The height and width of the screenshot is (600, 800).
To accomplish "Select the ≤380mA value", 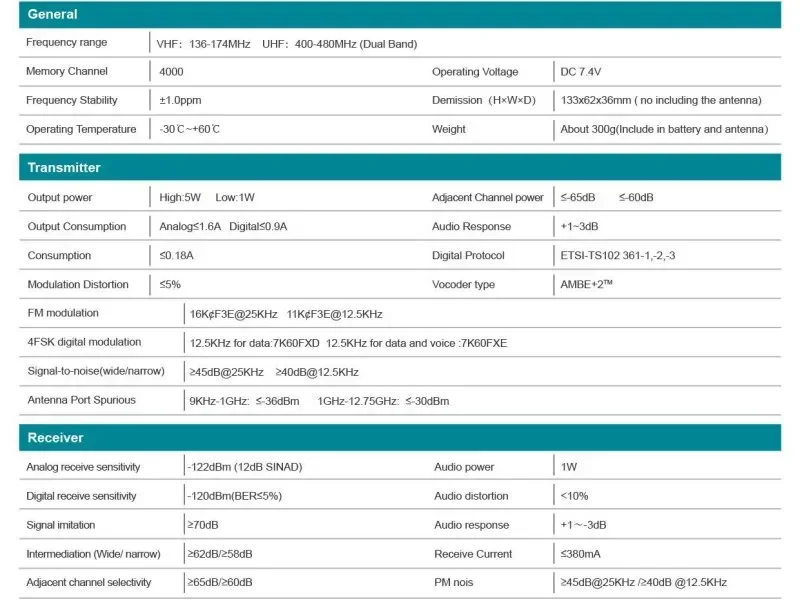I will coord(580,555).
